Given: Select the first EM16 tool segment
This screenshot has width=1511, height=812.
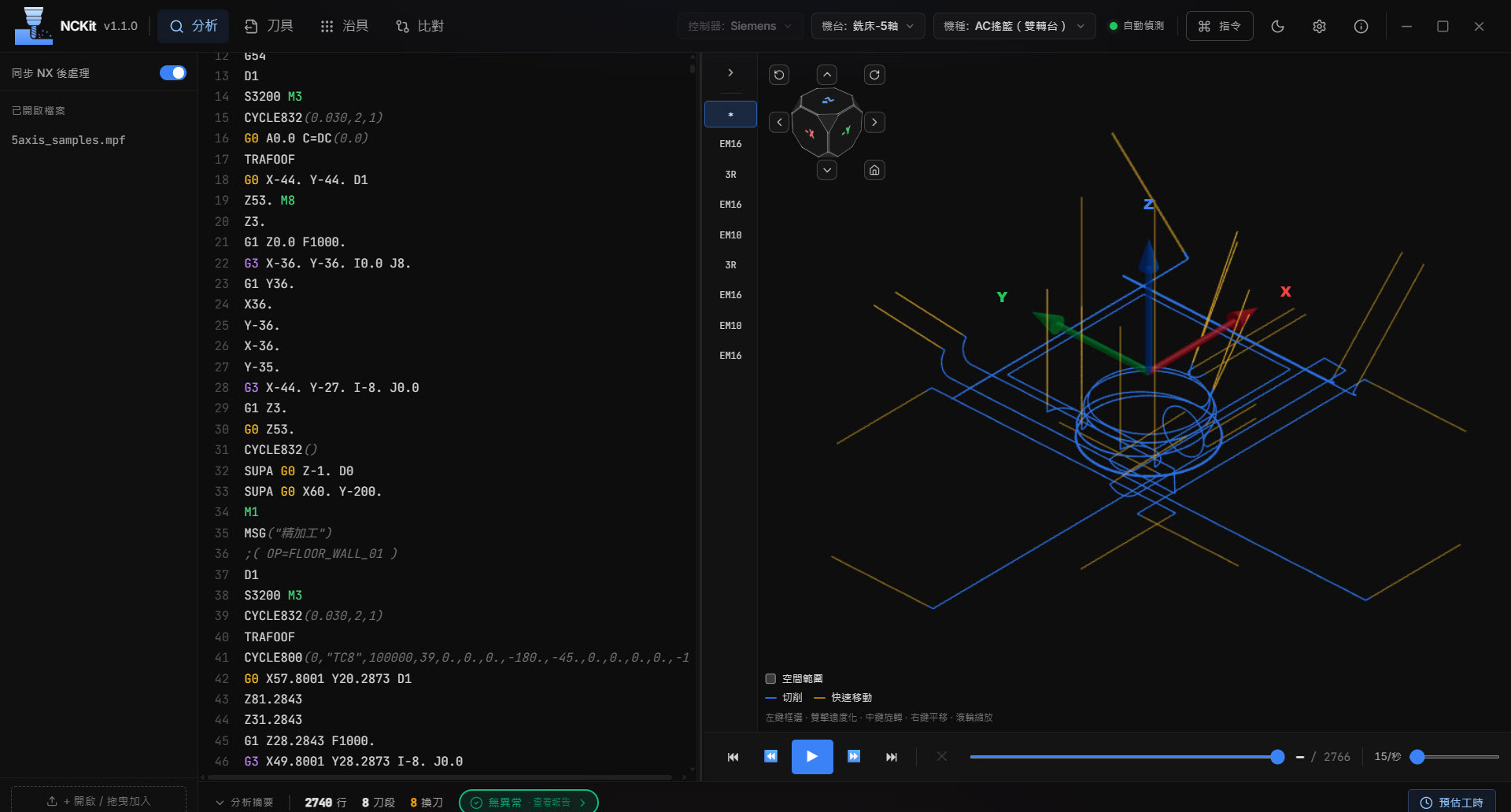Looking at the screenshot, I should click(730, 144).
